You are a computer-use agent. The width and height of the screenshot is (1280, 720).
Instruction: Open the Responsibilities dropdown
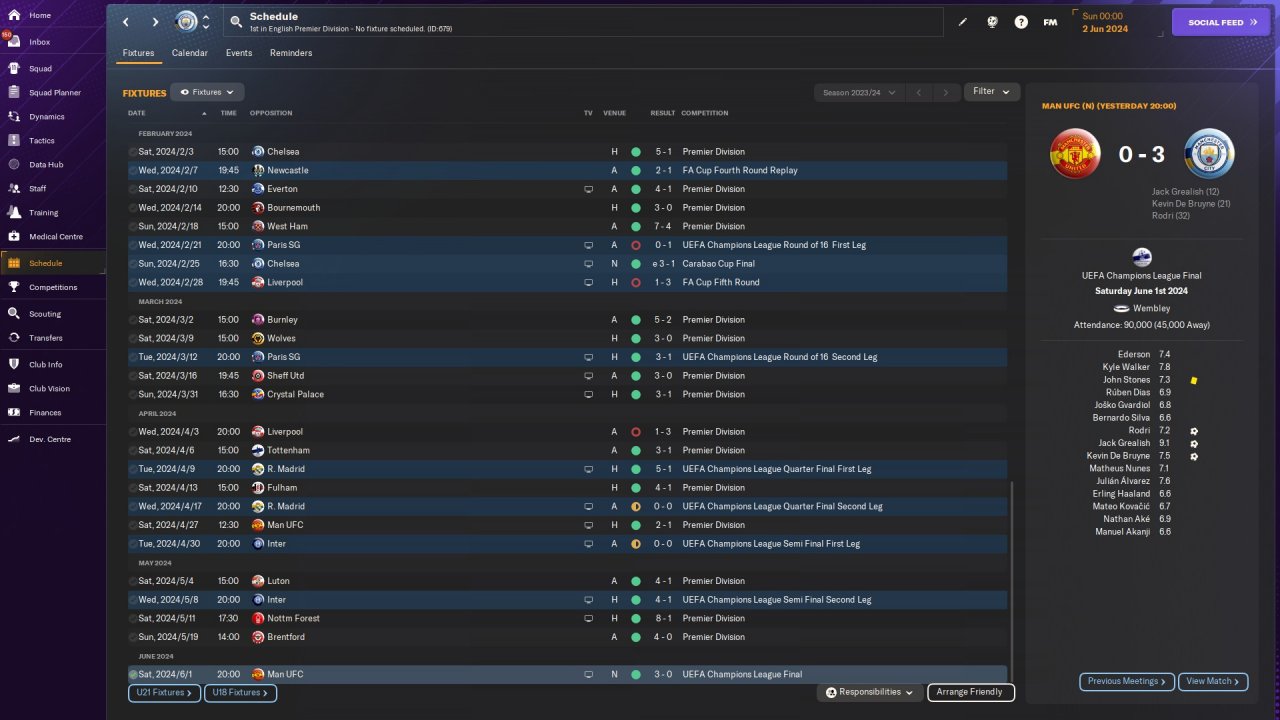pyautogui.click(x=869, y=692)
